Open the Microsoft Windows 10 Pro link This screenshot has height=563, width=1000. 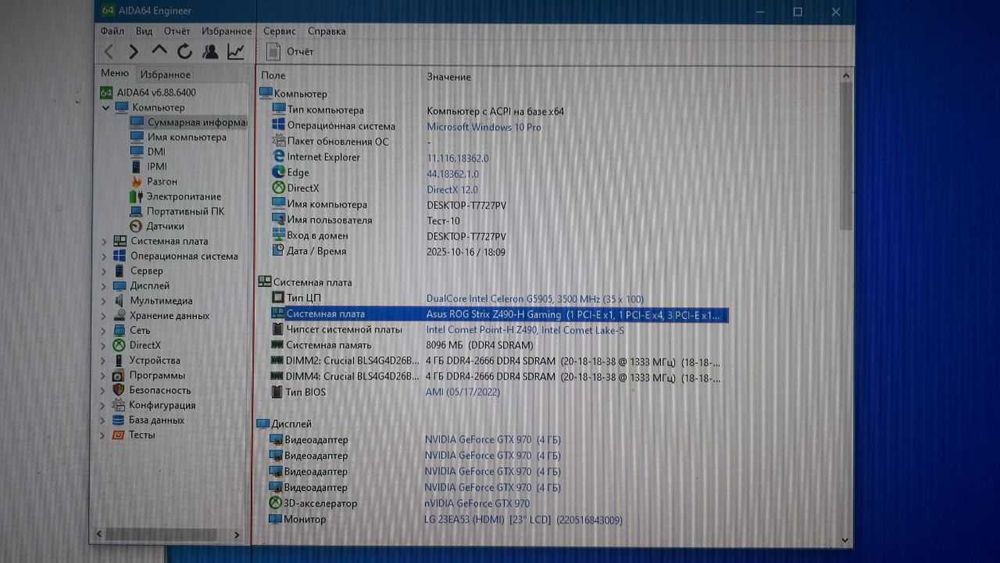click(483, 127)
